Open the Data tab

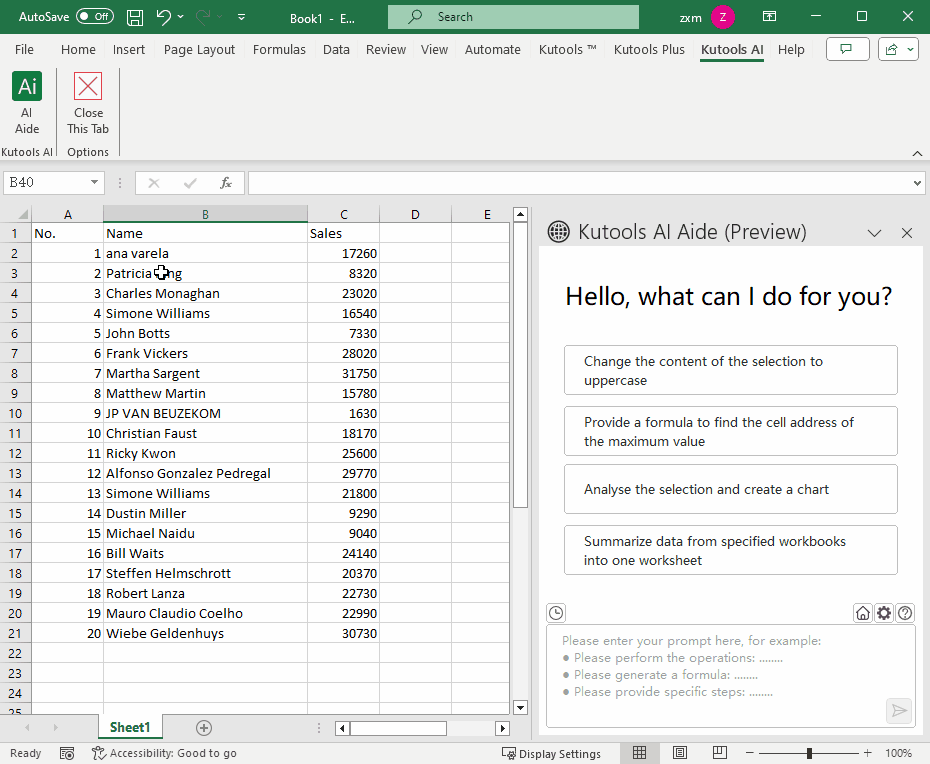(336, 50)
